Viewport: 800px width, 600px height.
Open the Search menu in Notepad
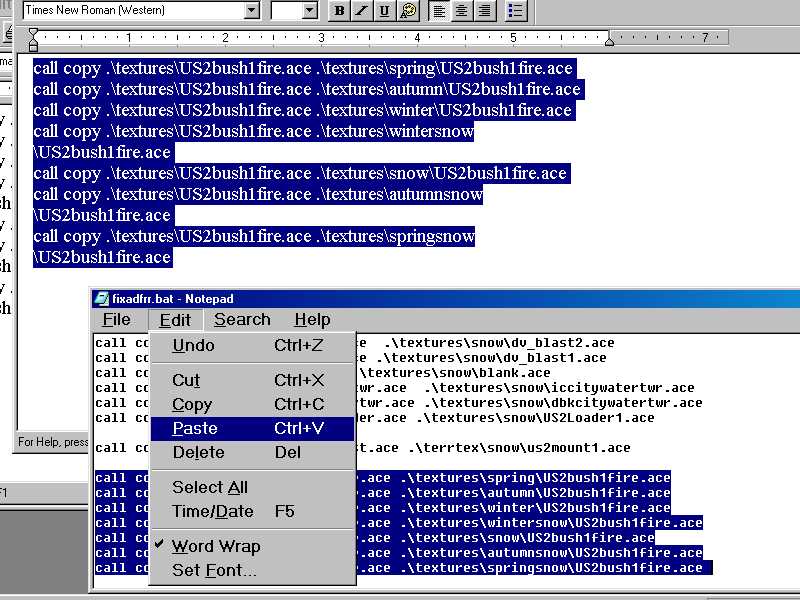point(242,320)
